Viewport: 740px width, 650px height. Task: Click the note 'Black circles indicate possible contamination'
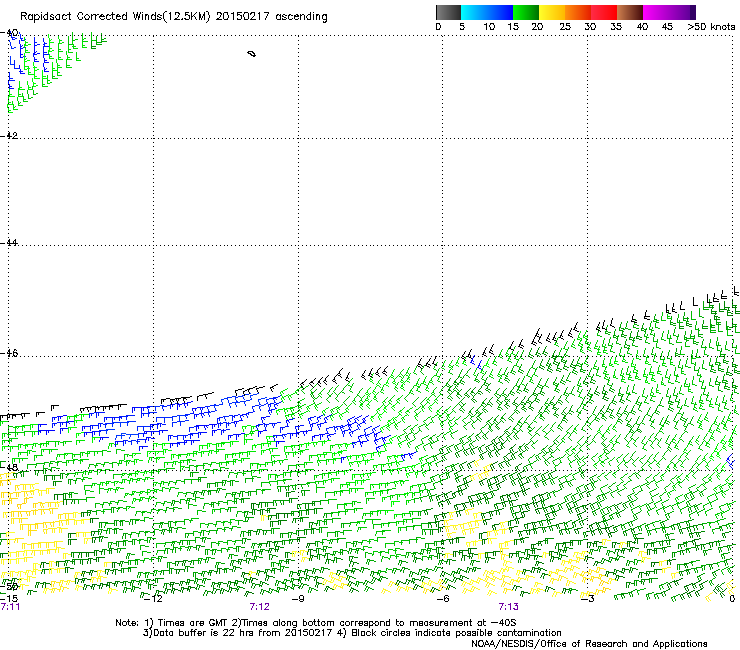click(x=456, y=633)
